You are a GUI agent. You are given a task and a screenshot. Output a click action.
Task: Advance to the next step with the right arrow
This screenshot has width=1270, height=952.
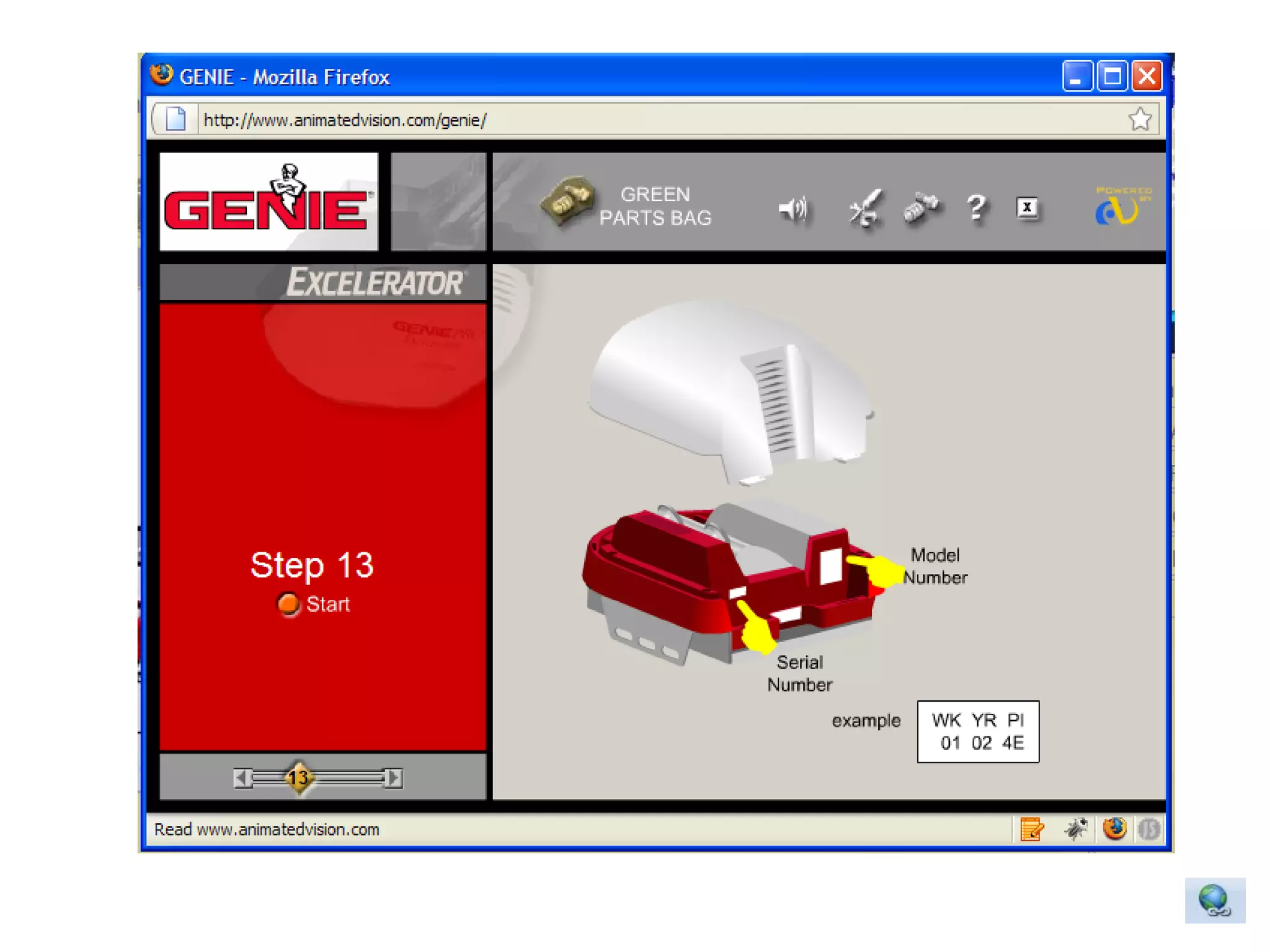coord(393,778)
